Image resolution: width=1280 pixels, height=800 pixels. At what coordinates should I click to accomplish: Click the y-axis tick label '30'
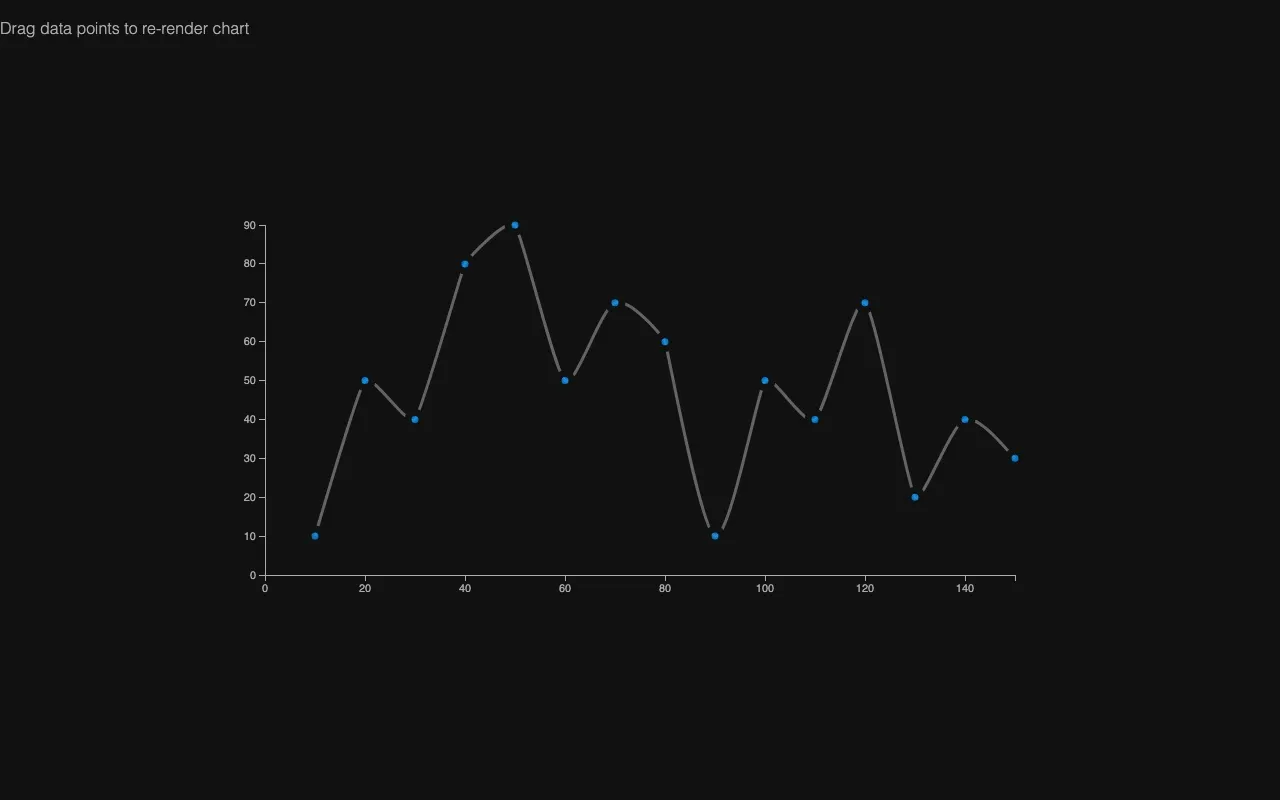pos(250,459)
